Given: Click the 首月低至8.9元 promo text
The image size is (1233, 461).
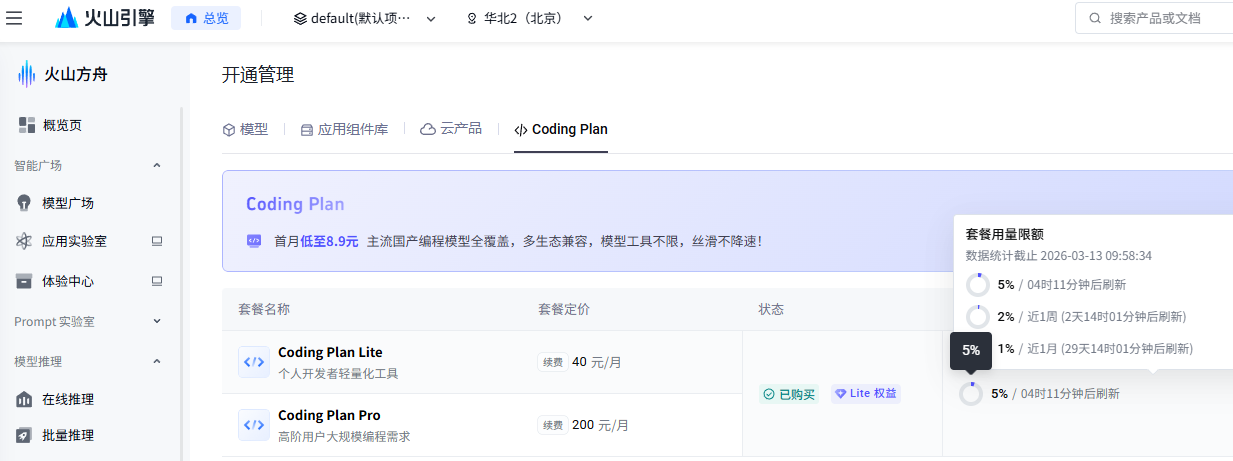Looking at the screenshot, I should (316, 241).
